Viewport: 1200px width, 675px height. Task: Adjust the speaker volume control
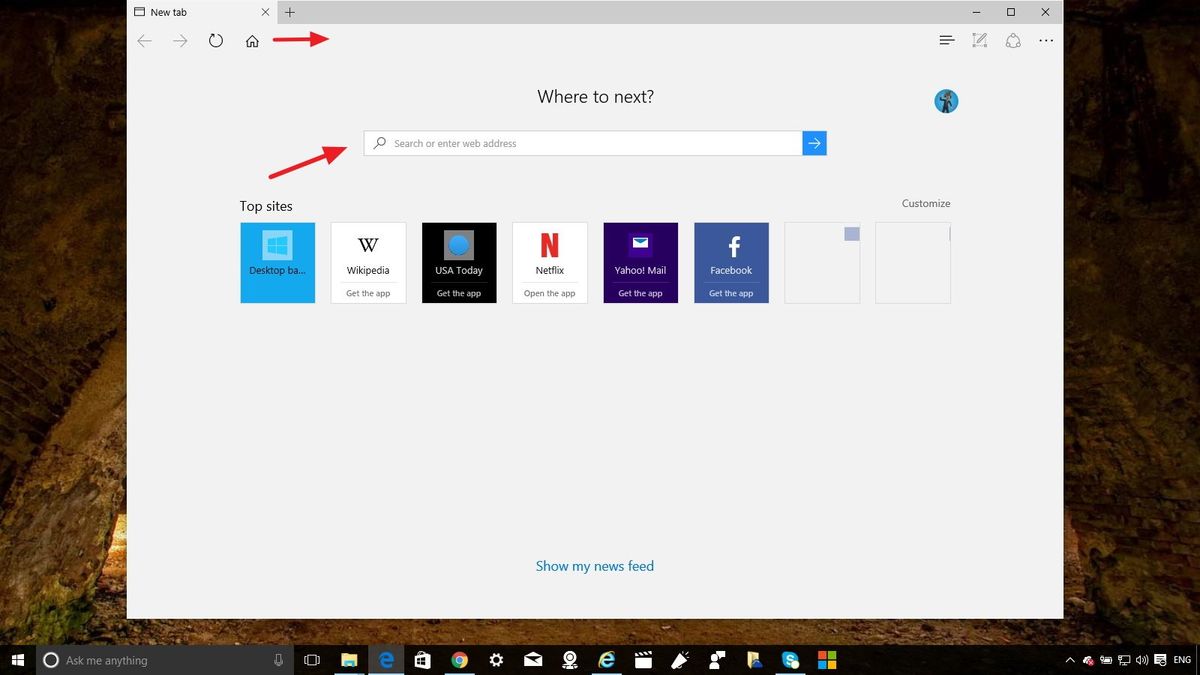coord(1142,660)
